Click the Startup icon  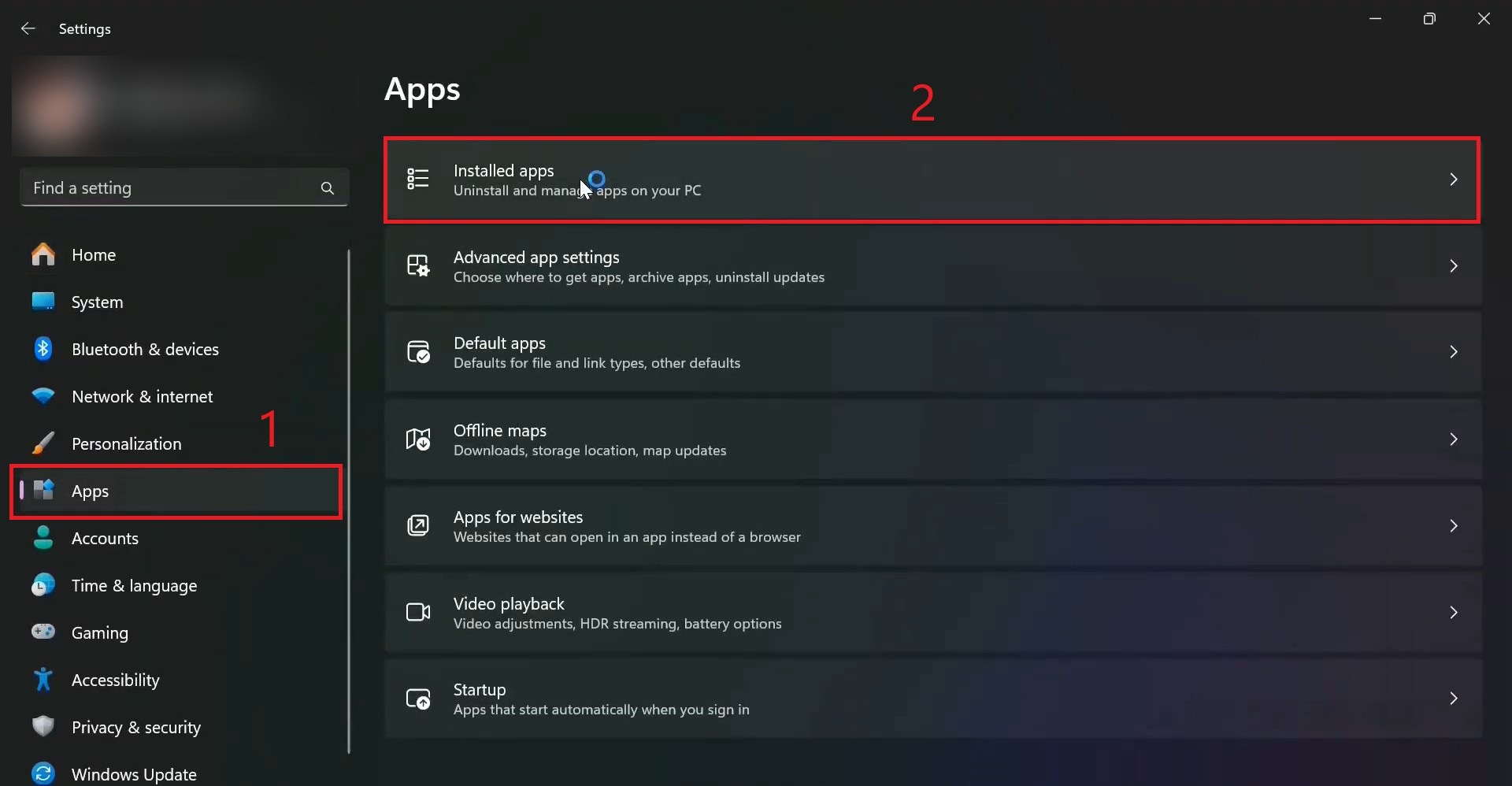418,699
